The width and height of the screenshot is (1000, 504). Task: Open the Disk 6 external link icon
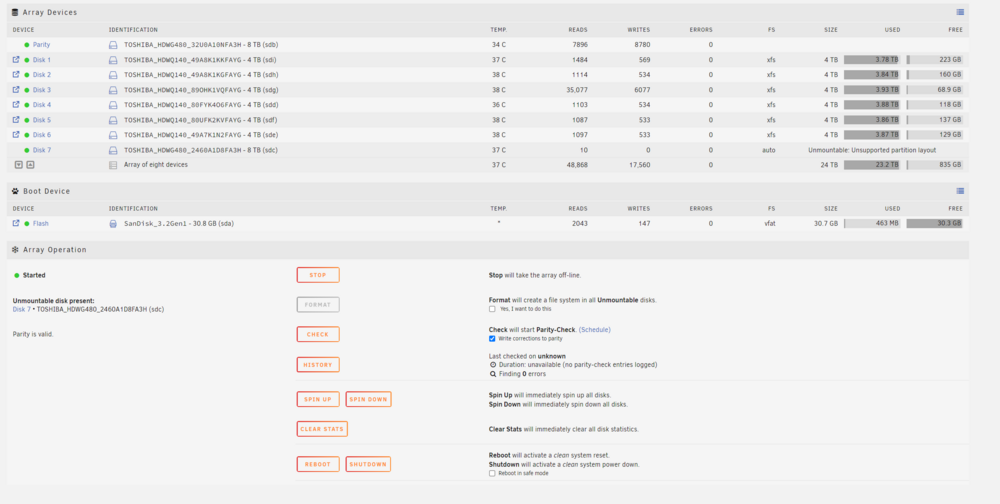[x=16, y=135]
